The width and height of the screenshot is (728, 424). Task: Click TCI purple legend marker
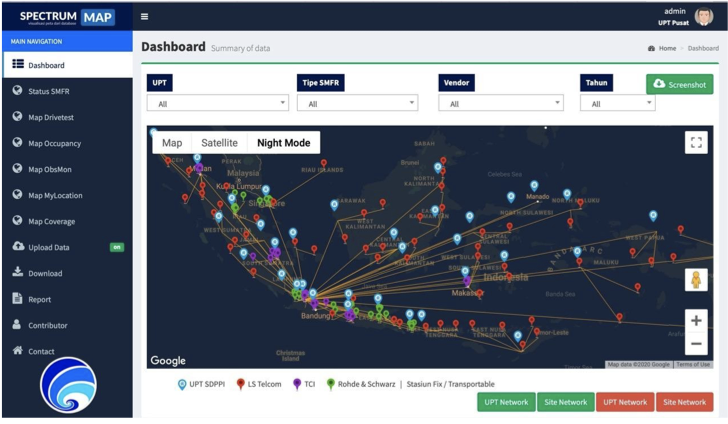pyautogui.click(x=297, y=384)
